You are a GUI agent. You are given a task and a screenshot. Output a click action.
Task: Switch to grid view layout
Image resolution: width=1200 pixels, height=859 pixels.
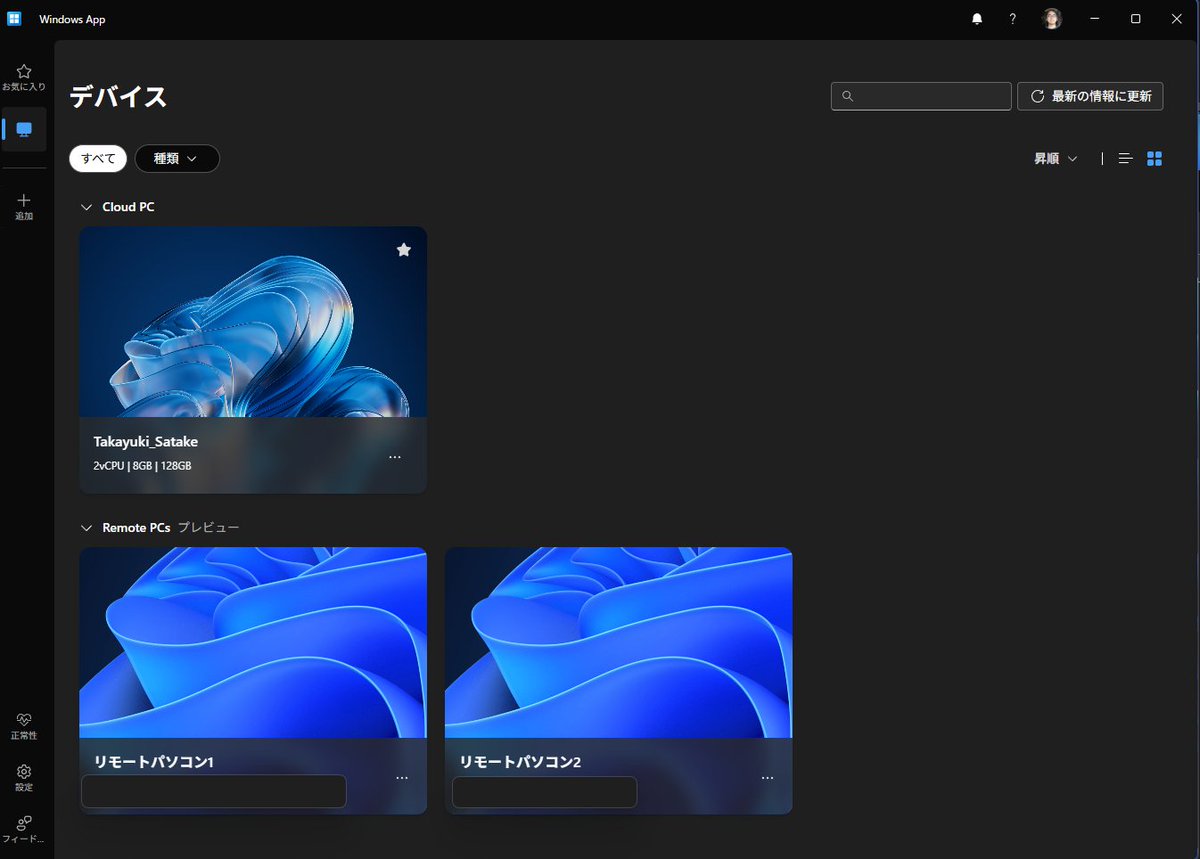[x=1154, y=158]
